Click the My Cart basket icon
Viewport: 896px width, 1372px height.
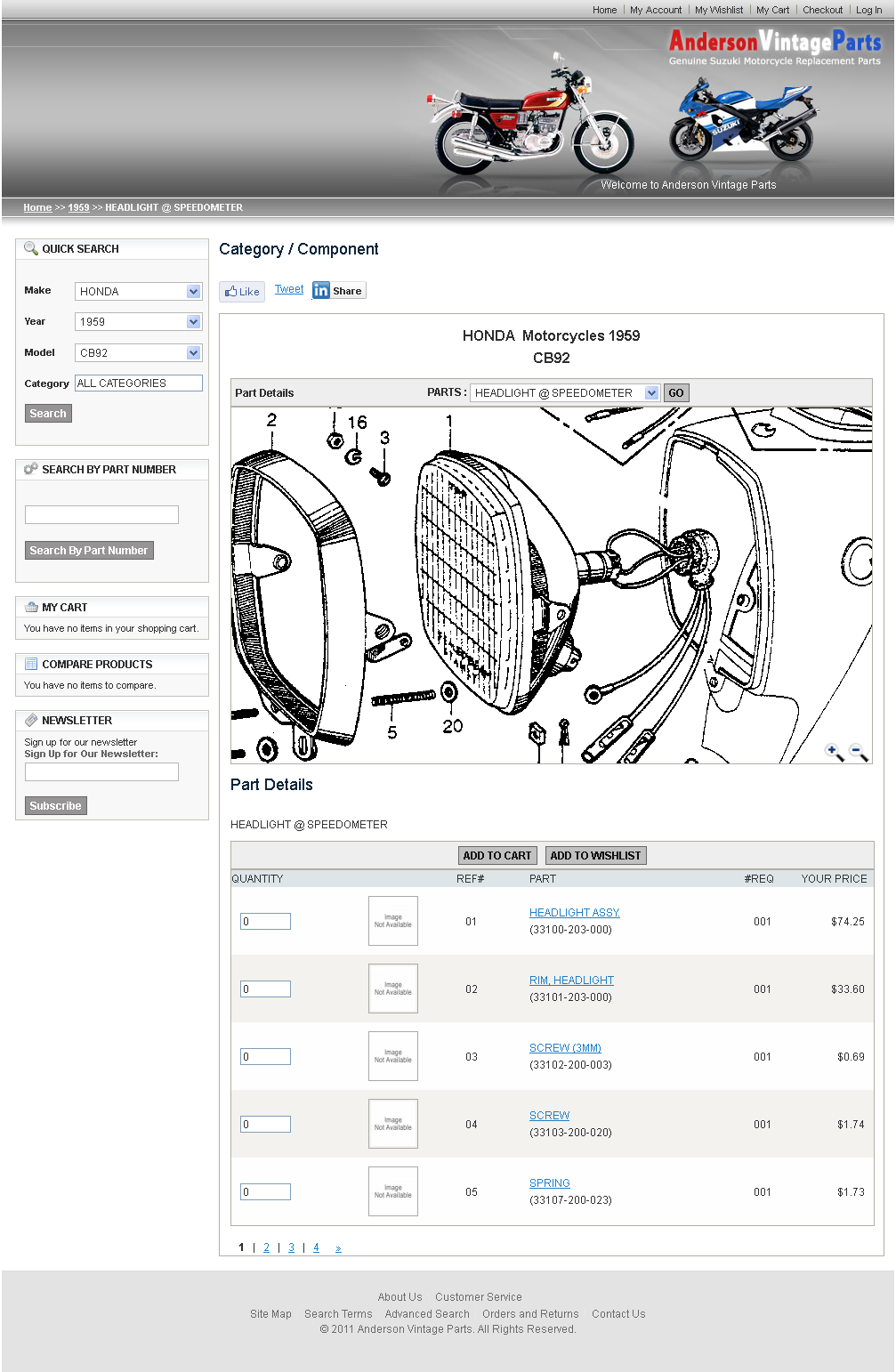pyautogui.click(x=31, y=607)
